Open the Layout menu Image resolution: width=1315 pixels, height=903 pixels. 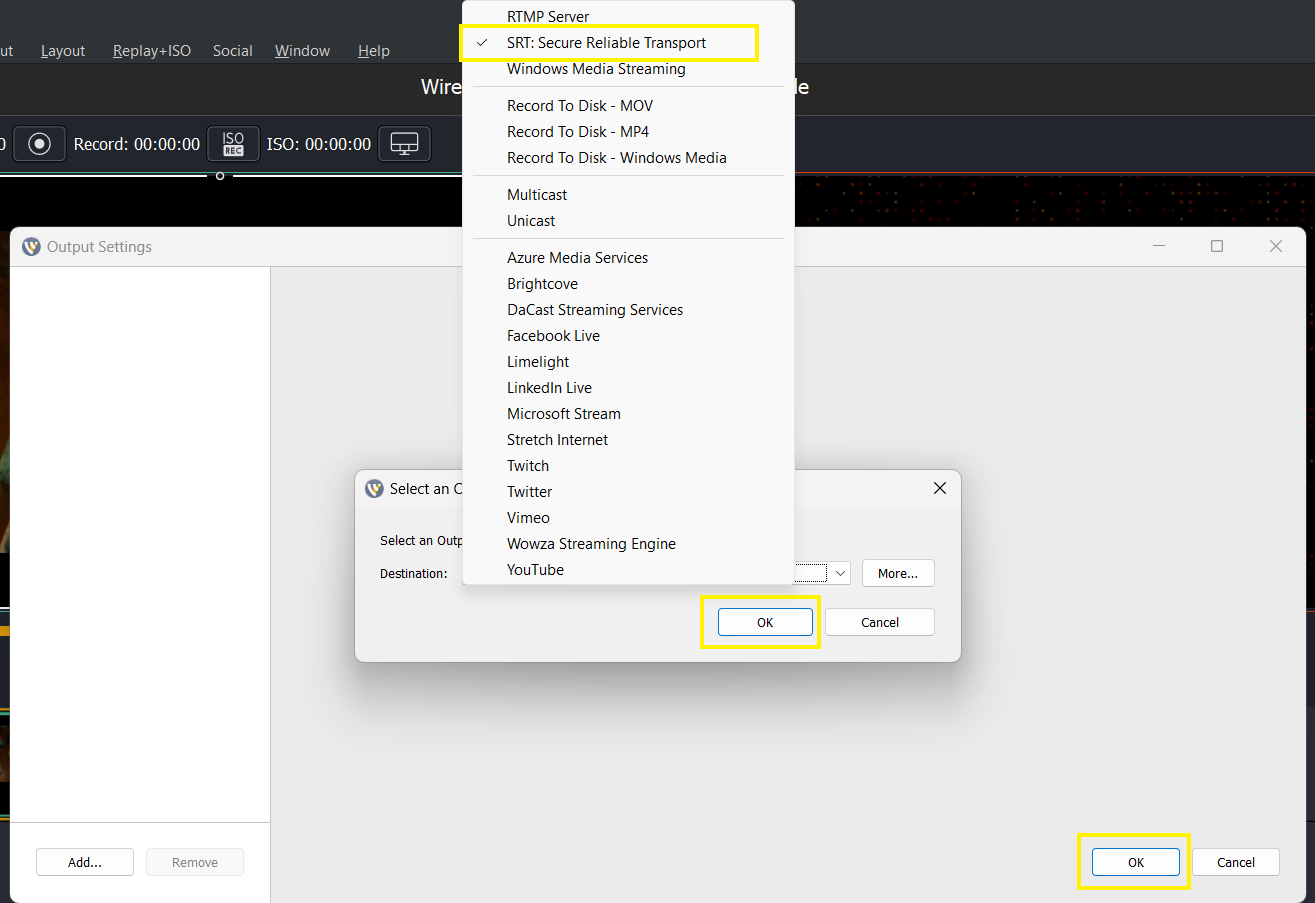[63, 51]
